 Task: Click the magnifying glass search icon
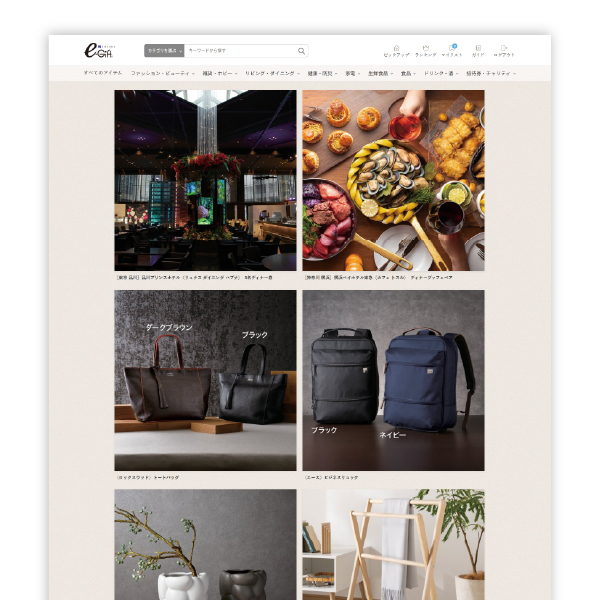pos(301,51)
